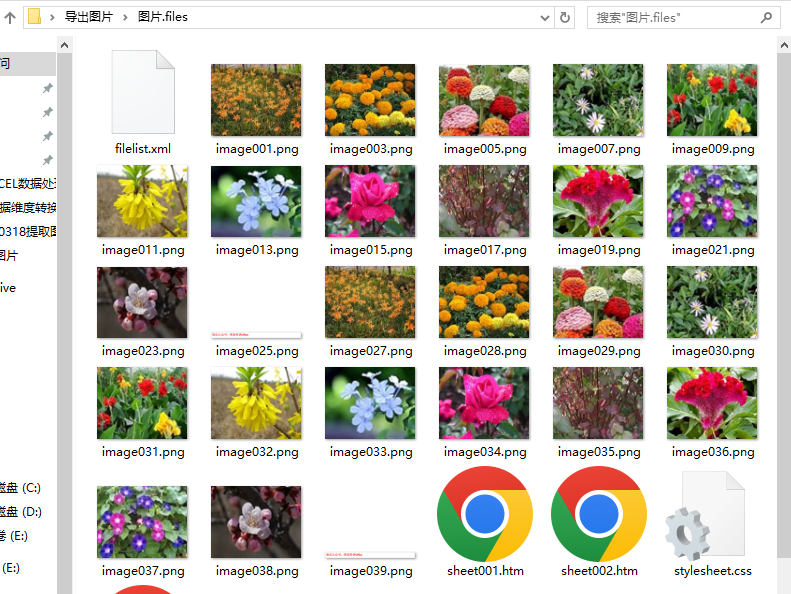Click the folder icon in address bar
Screen dimensions: 791x594
pos(34,17)
